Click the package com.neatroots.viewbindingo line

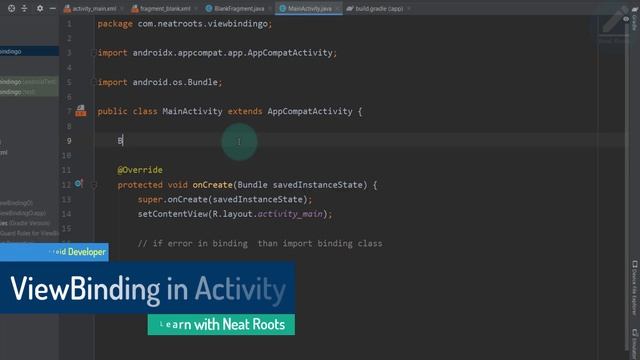tap(184, 24)
